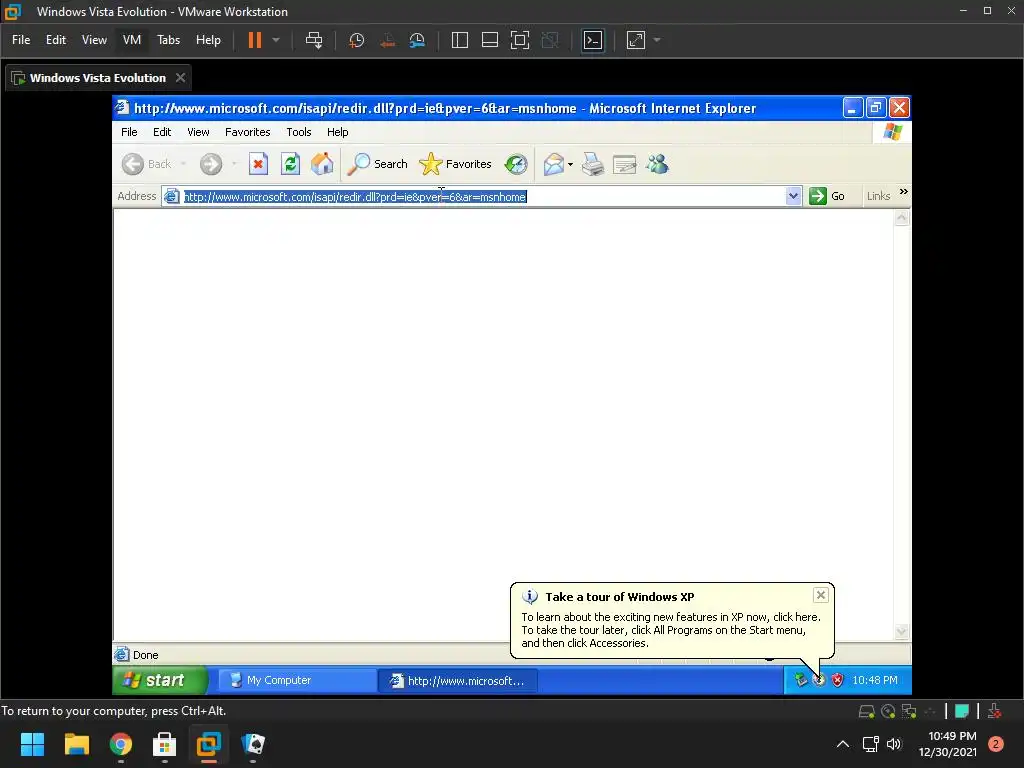Click the XP network tray icon
Image resolution: width=1024 pixels, height=768 pixels.
point(801,680)
